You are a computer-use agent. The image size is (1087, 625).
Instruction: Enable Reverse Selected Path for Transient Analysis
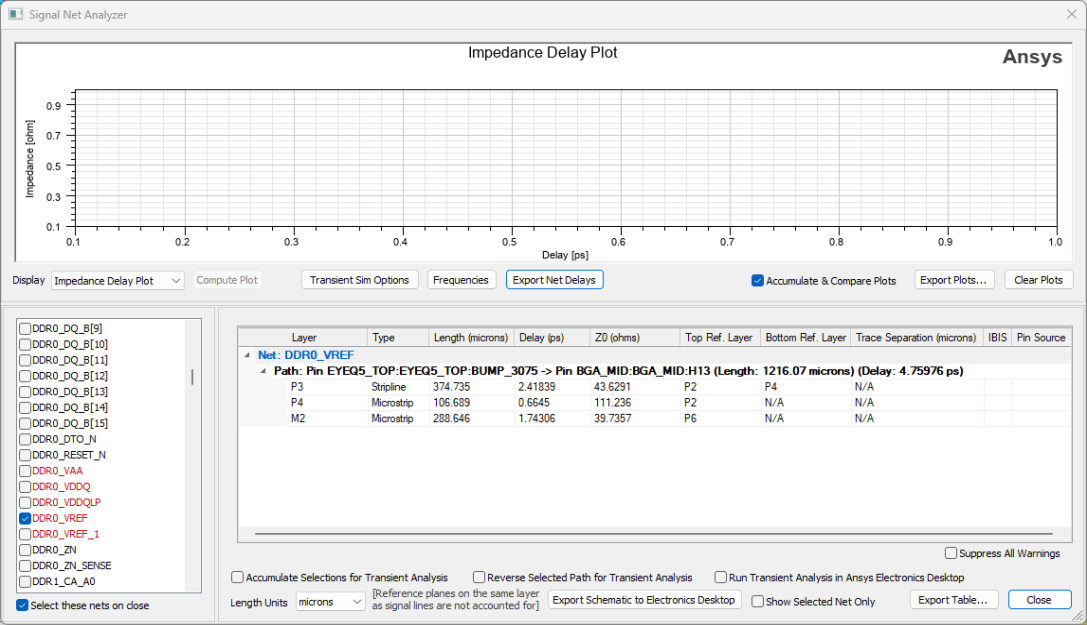(x=479, y=577)
